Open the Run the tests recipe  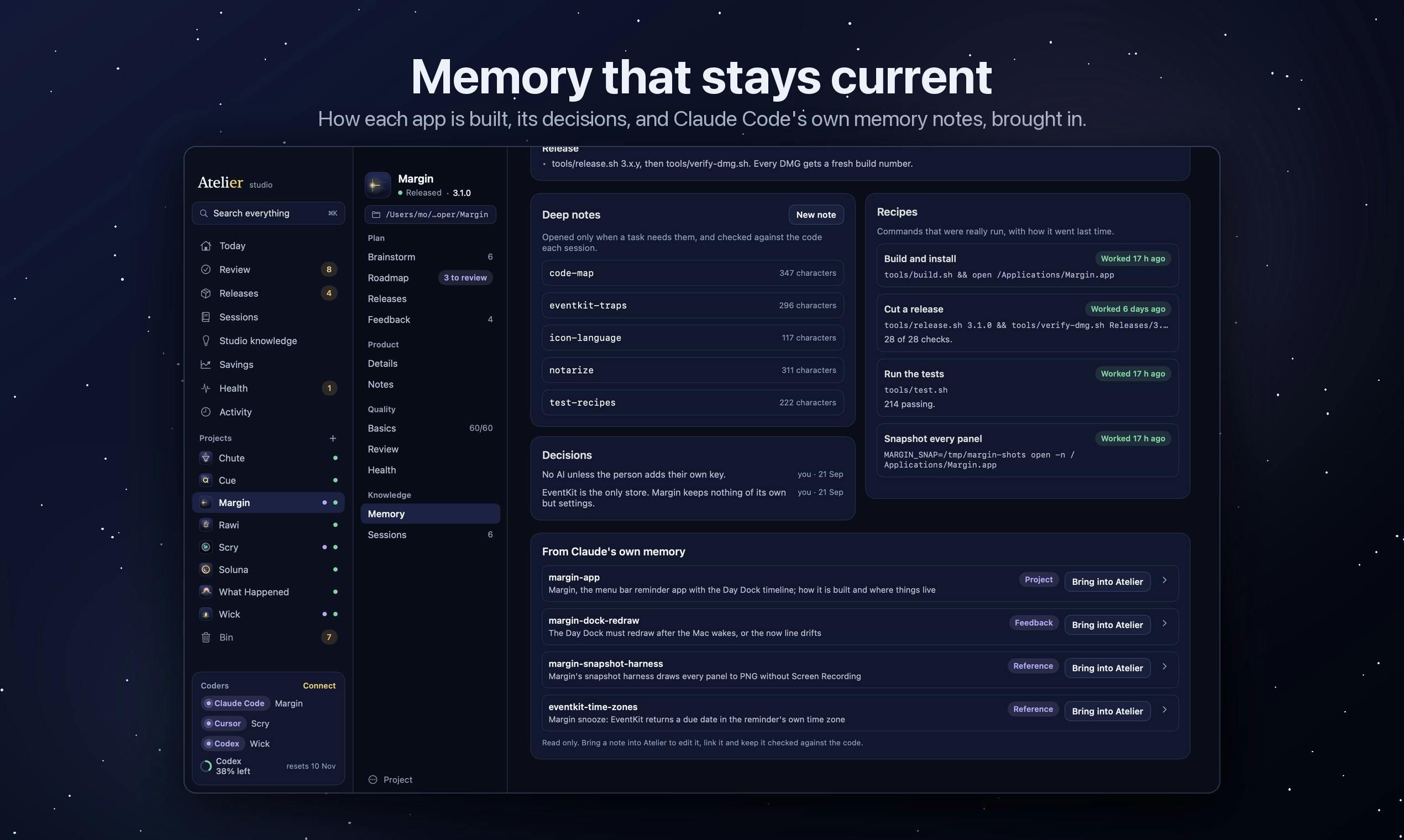pyautogui.click(x=1028, y=388)
